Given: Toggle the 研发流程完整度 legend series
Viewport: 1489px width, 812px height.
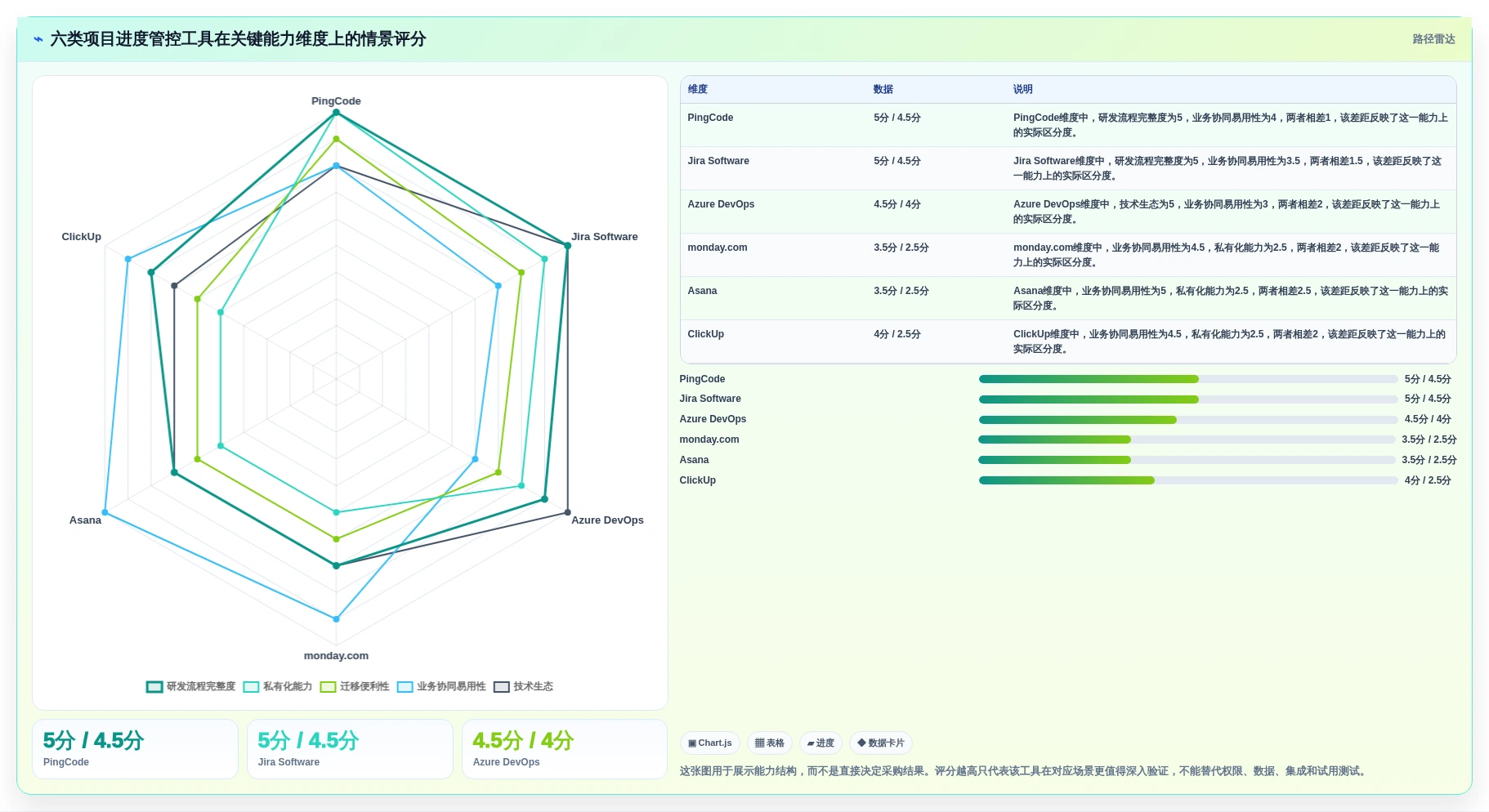Looking at the screenshot, I should [190, 686].
